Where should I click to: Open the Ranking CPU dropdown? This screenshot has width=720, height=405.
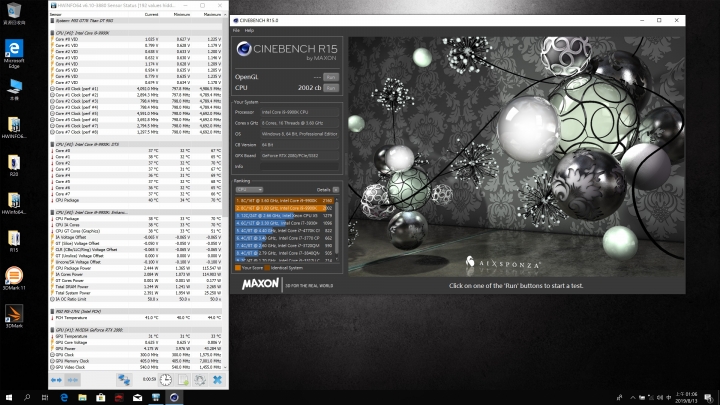click(x=249, y=190)
